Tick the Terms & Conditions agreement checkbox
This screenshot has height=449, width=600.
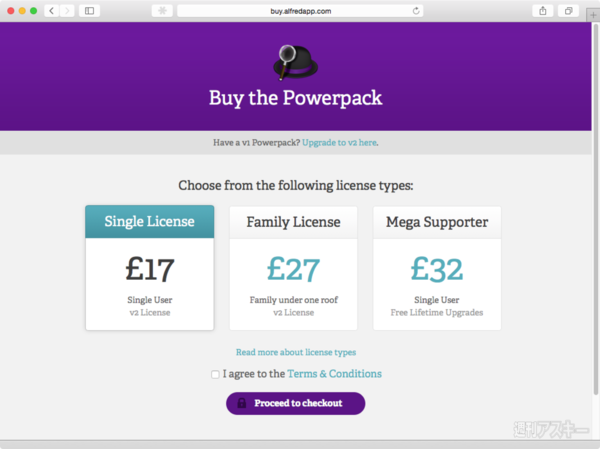coord(215,375)
